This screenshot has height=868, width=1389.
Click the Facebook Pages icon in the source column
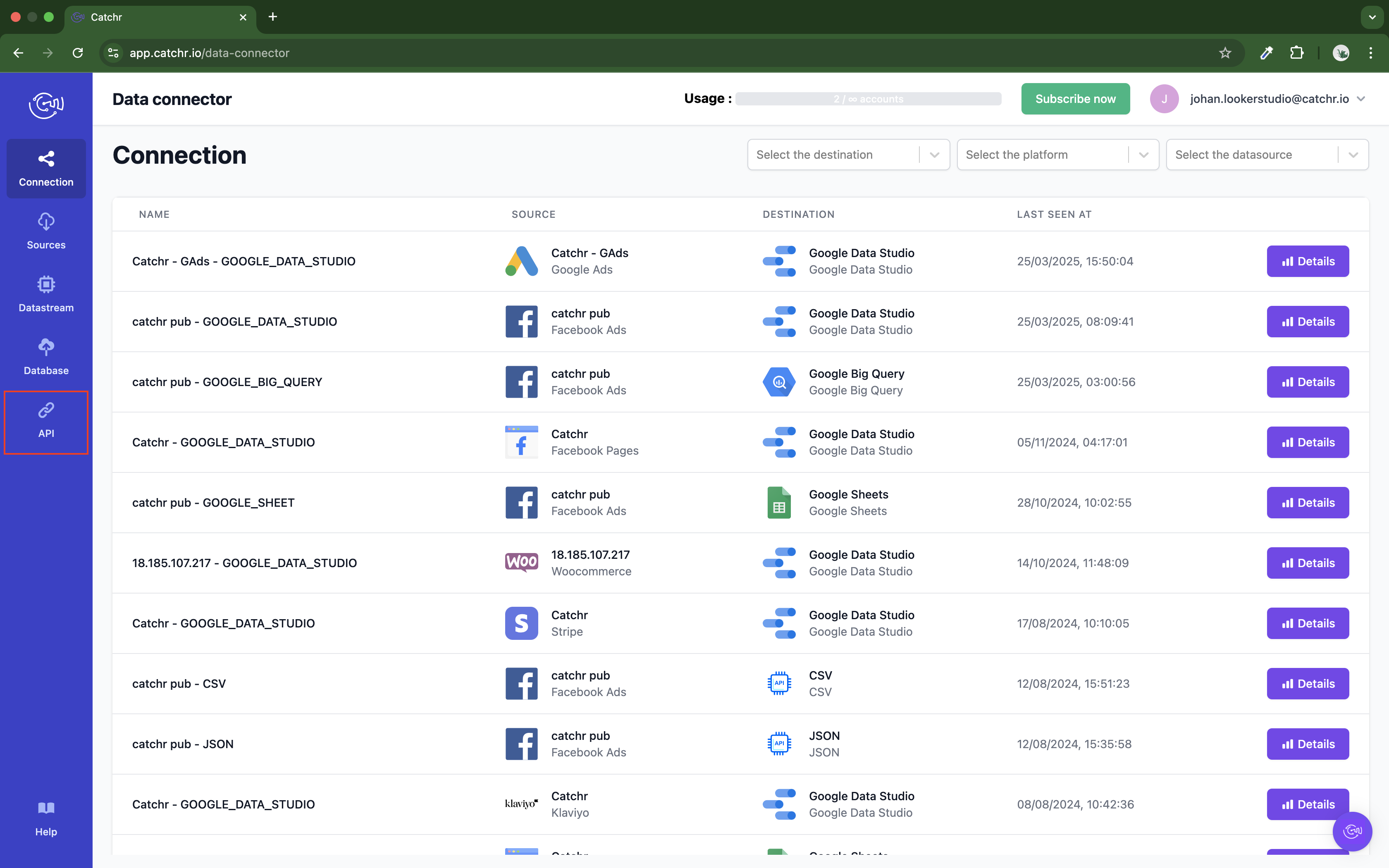521,442
